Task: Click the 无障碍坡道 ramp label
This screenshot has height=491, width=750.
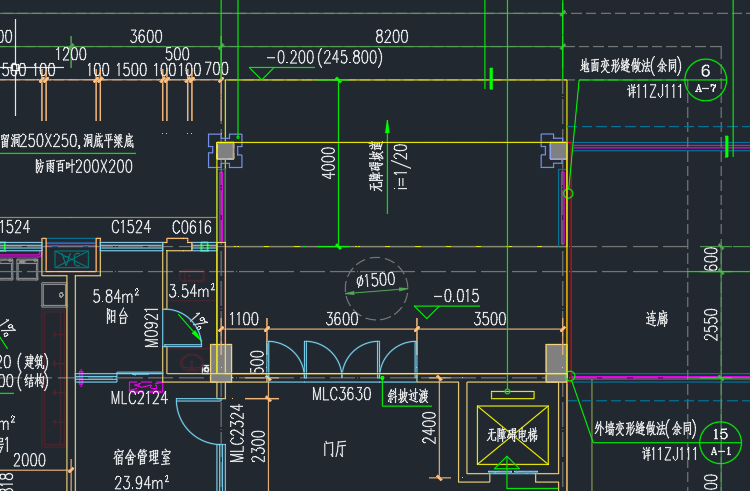Action: point(376,166)
